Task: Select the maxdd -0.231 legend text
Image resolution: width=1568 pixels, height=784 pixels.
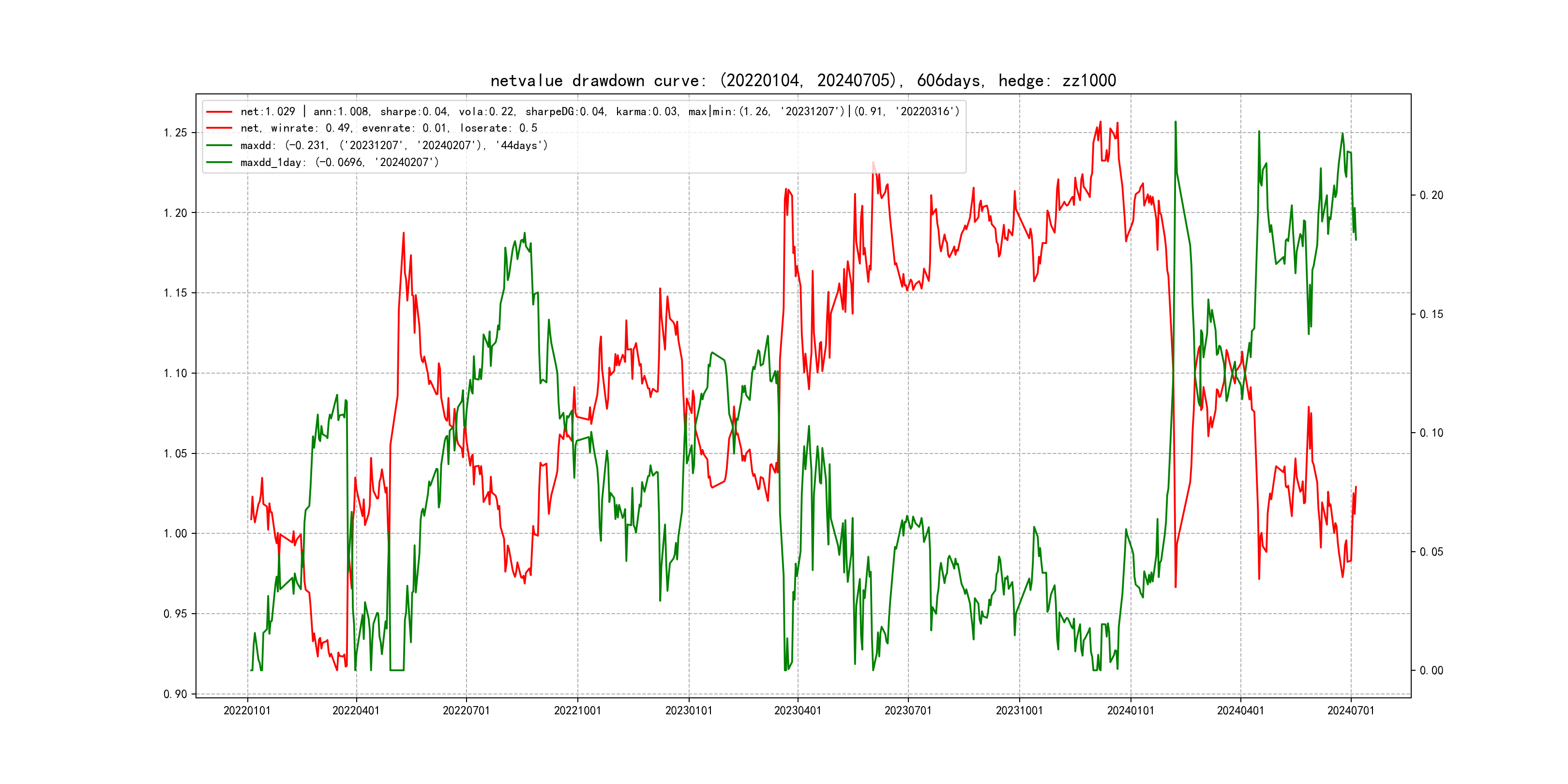Action: point(394,146)
